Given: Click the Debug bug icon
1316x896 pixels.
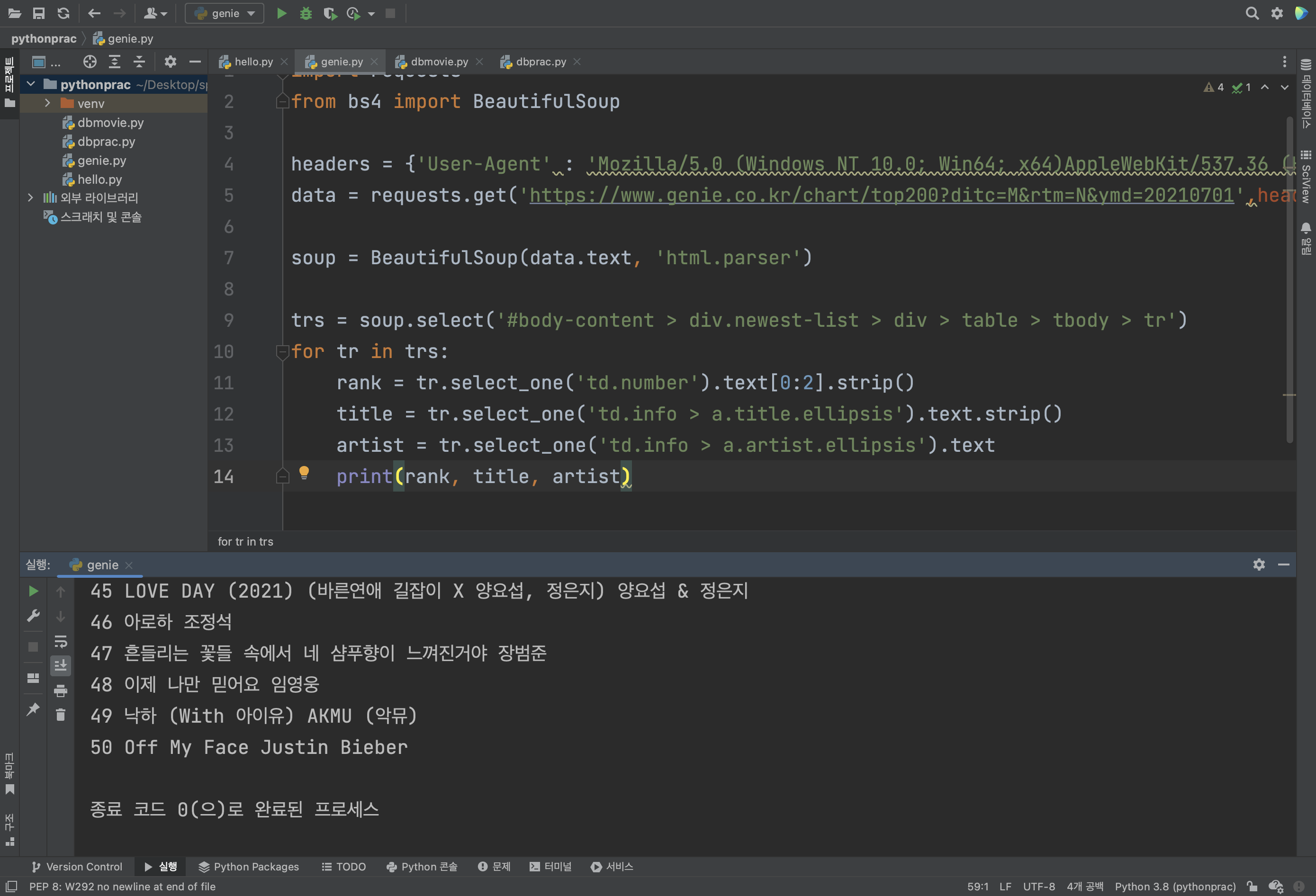Looking at the screenshot, I should [306, 13].
